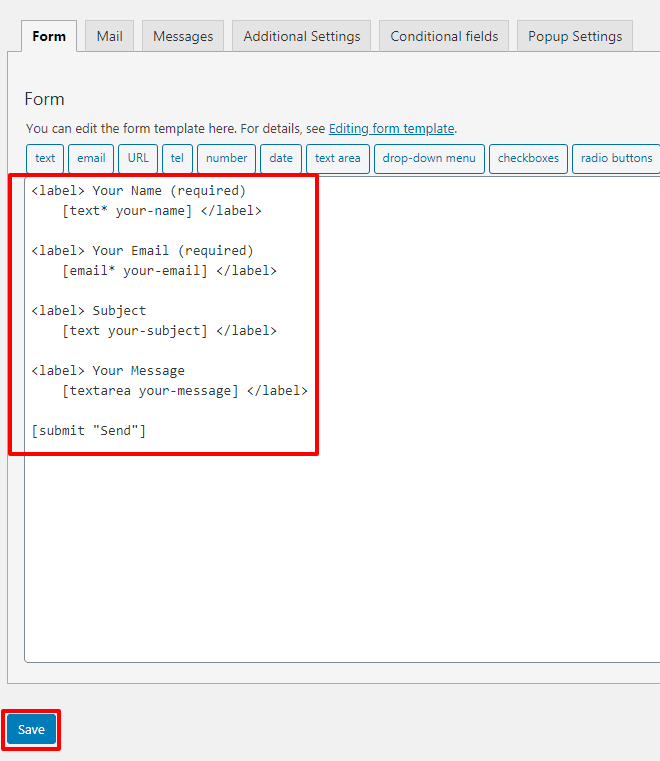
Task: Insert a checkboxes tag
Action: click(528, 158)
